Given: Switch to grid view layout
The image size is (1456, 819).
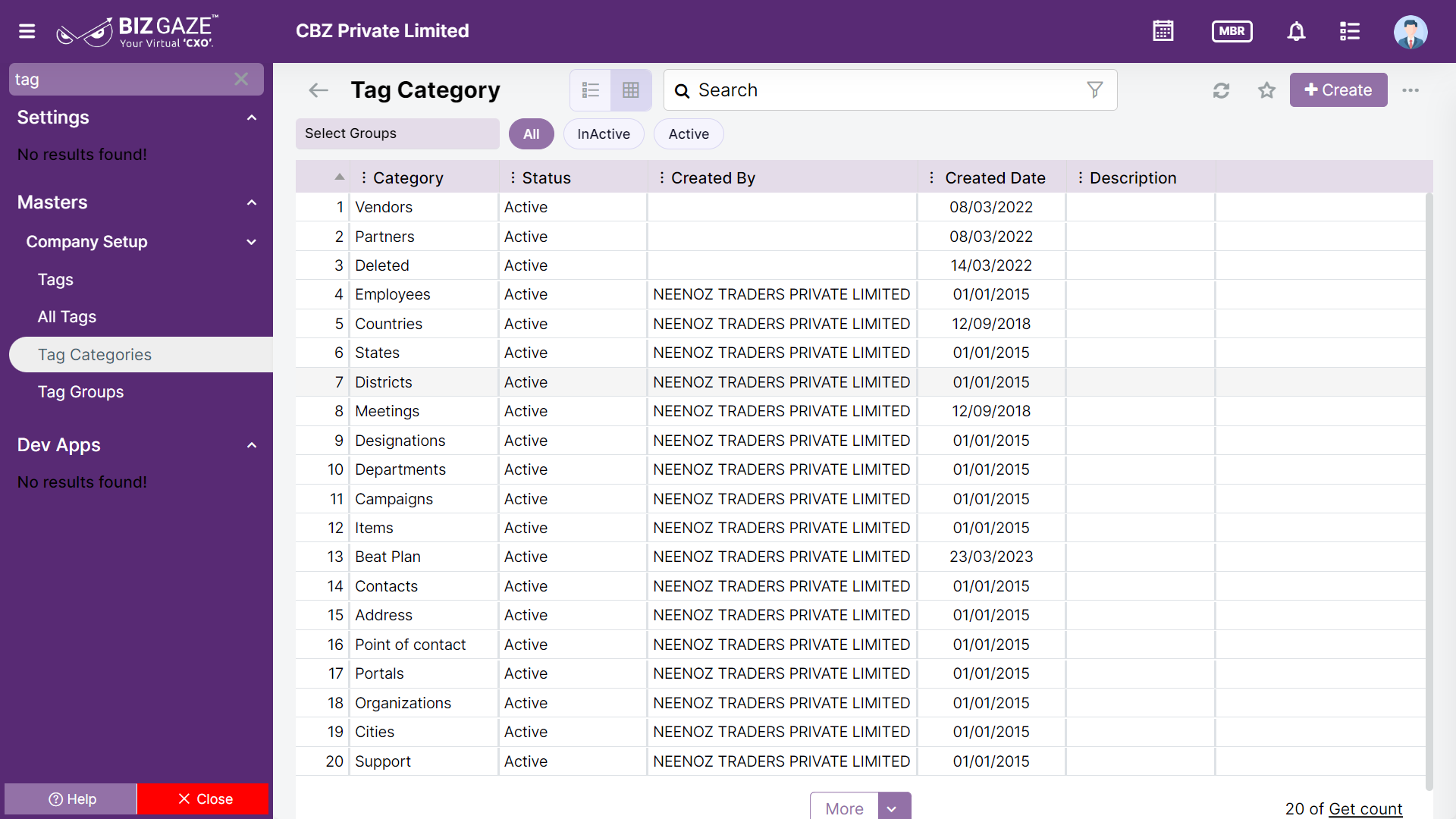Looking at the screenshot, I should (630, 90).
